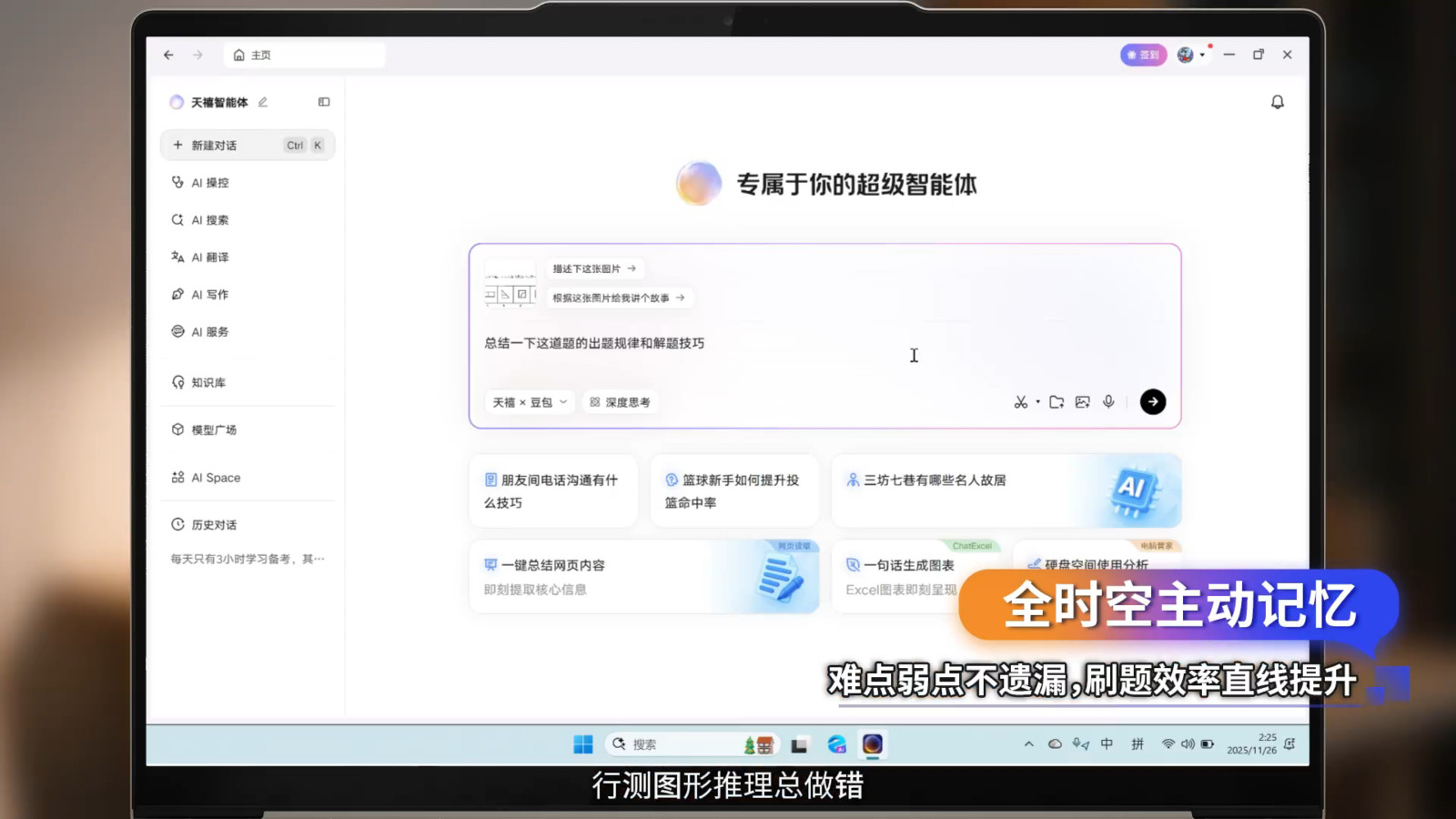Open AI 翻译 in the sidebar

[209, 258]
